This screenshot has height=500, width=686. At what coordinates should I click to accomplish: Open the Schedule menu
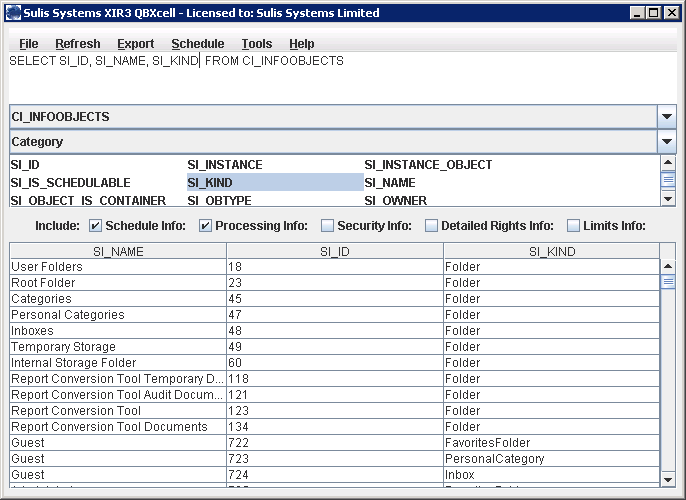tap(197, 44)
